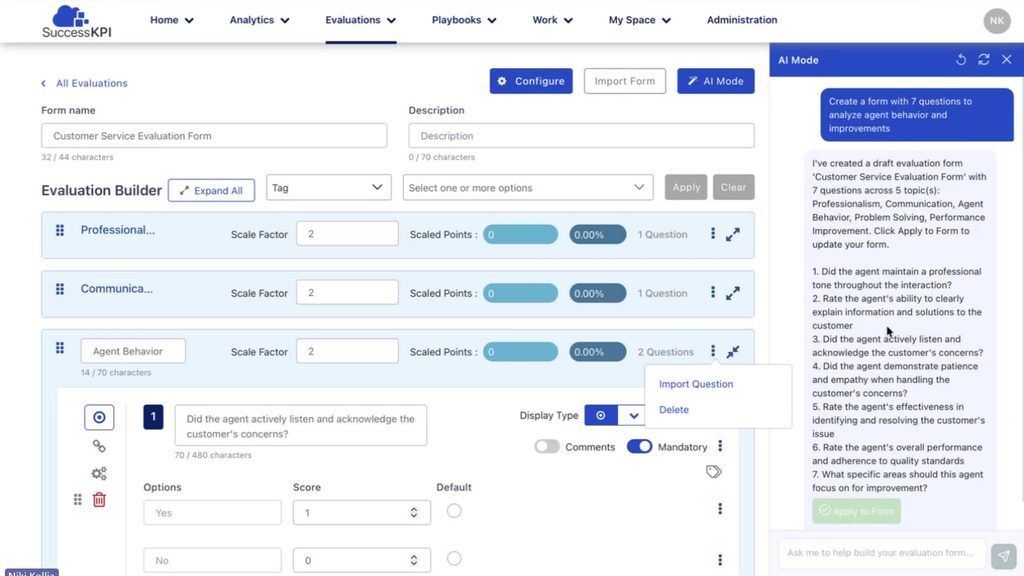Open more options for the Yes option
The image size is (1024, 576).
(720, 509)
